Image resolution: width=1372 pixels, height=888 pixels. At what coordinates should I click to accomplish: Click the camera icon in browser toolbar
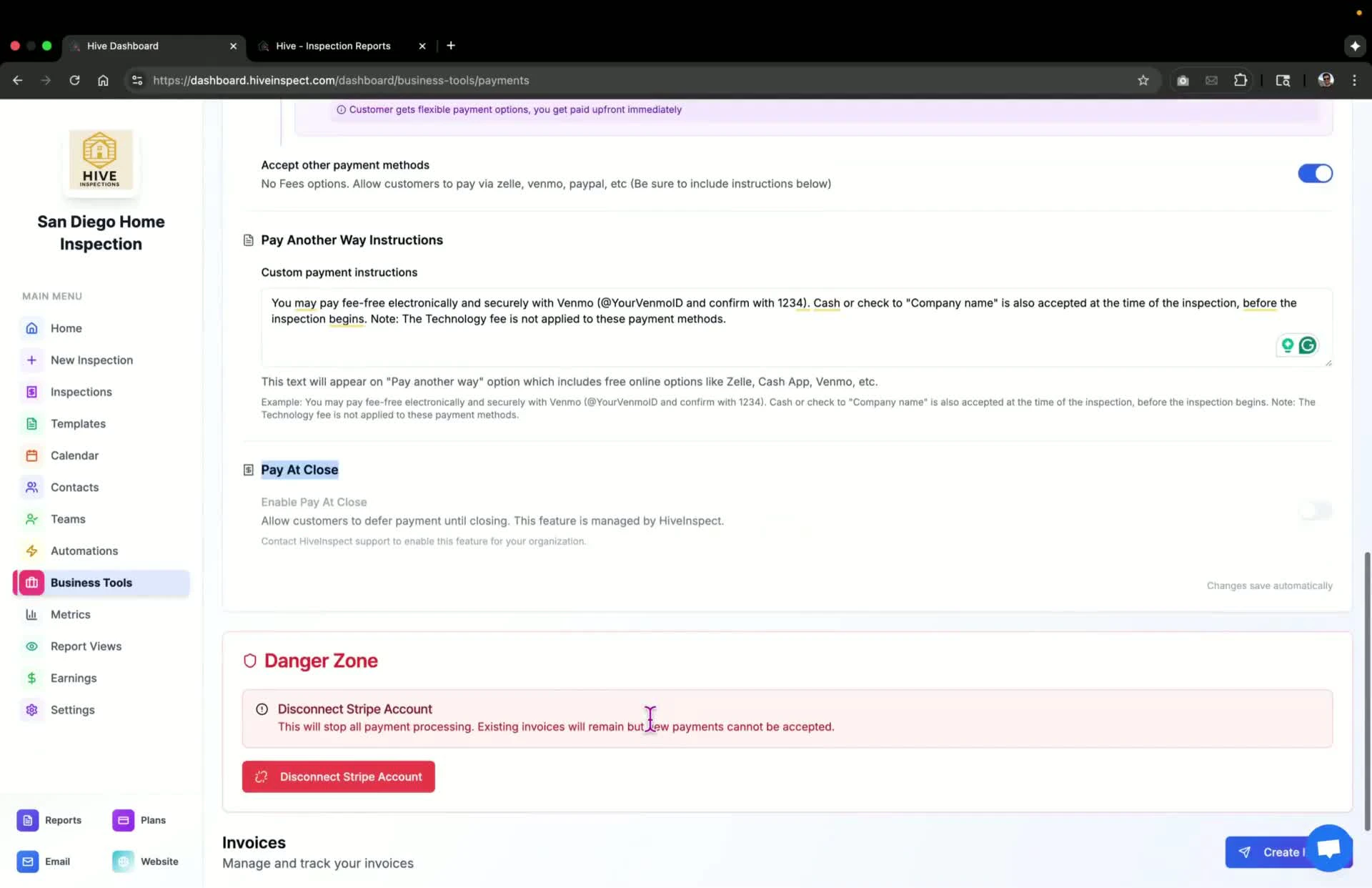(1183, 80)
